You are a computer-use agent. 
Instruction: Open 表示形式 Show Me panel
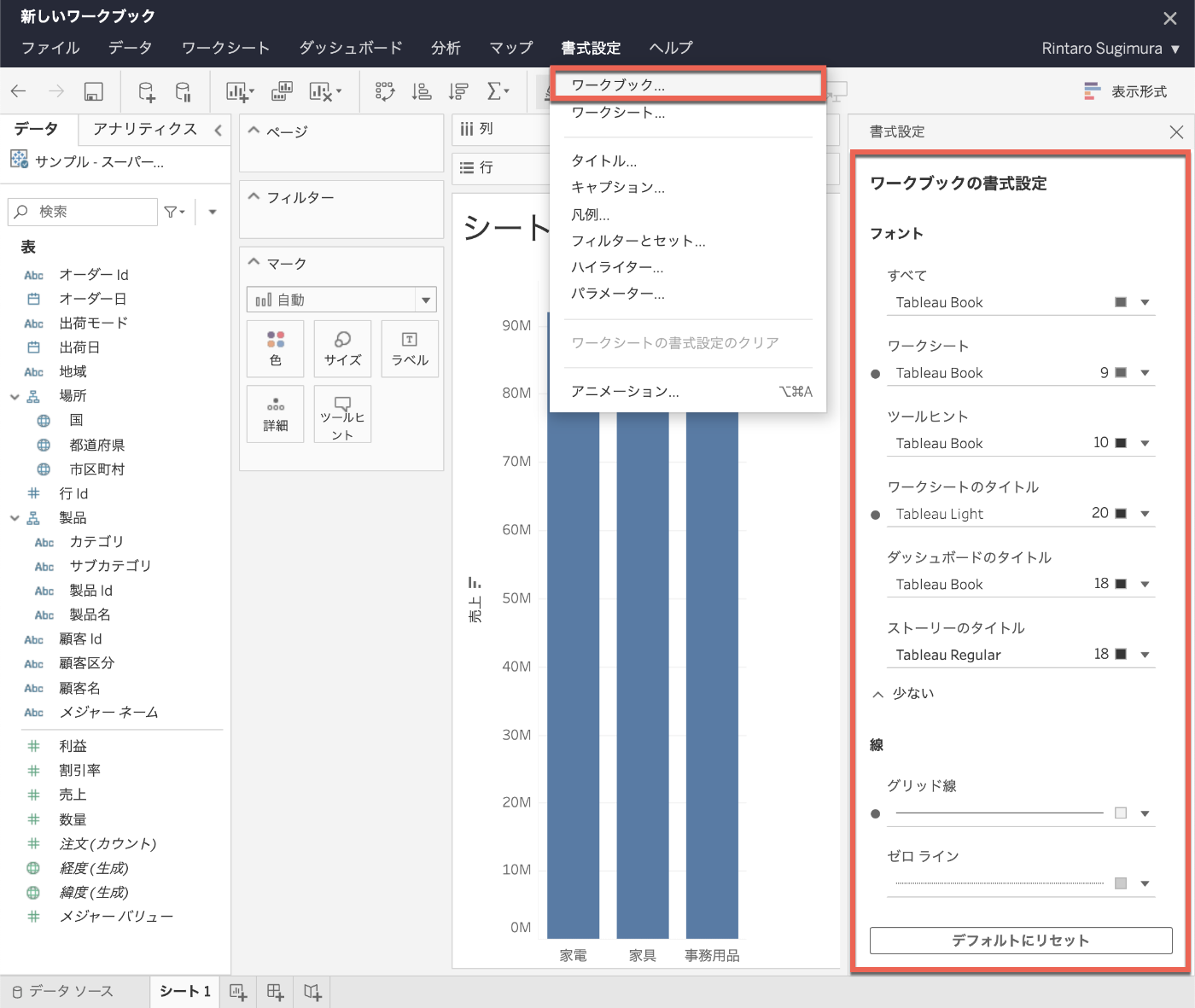point(1125,91)
